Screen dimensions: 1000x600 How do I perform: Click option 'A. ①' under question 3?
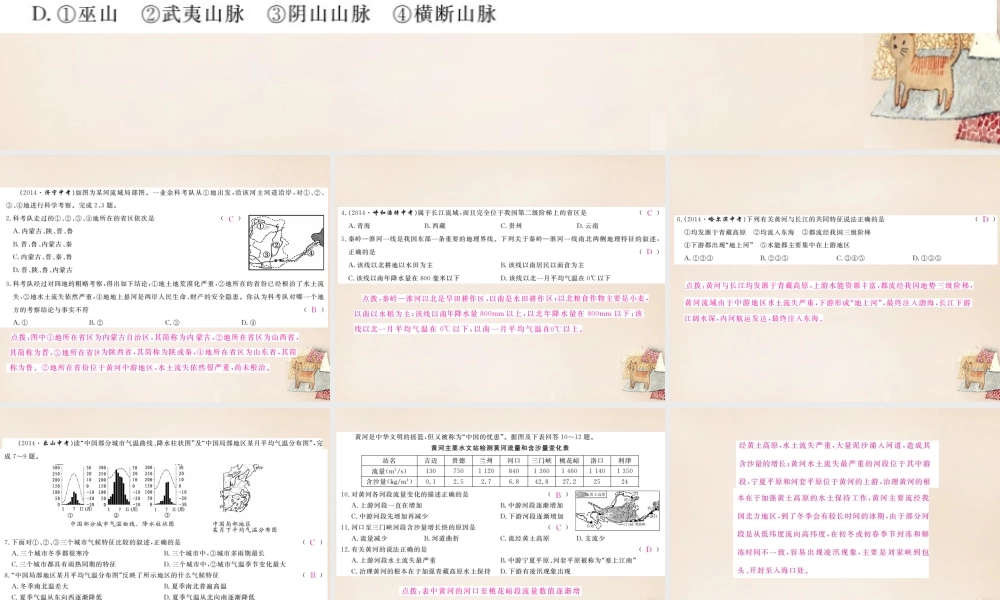pos(20,322)
